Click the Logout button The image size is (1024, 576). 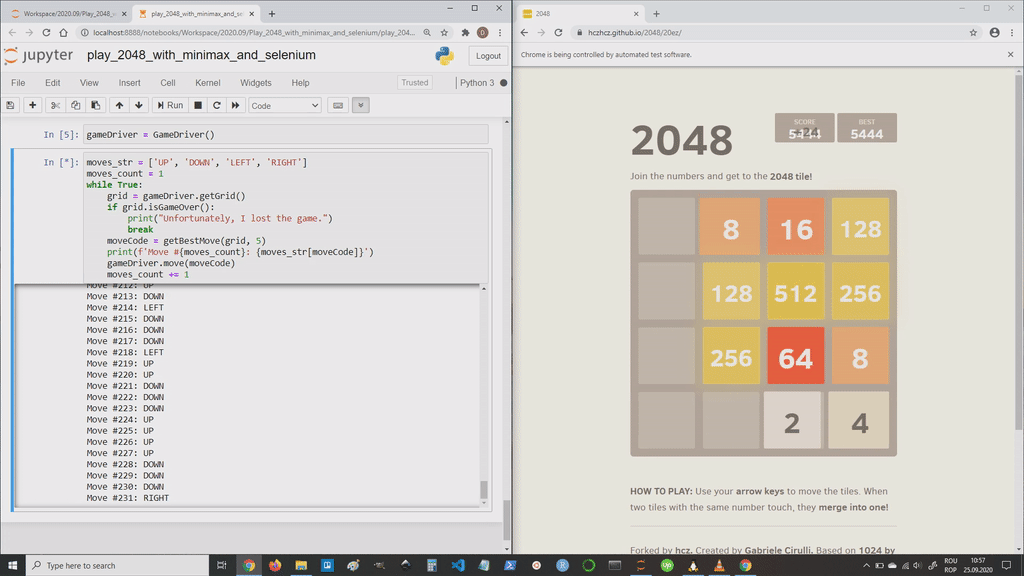488,56
